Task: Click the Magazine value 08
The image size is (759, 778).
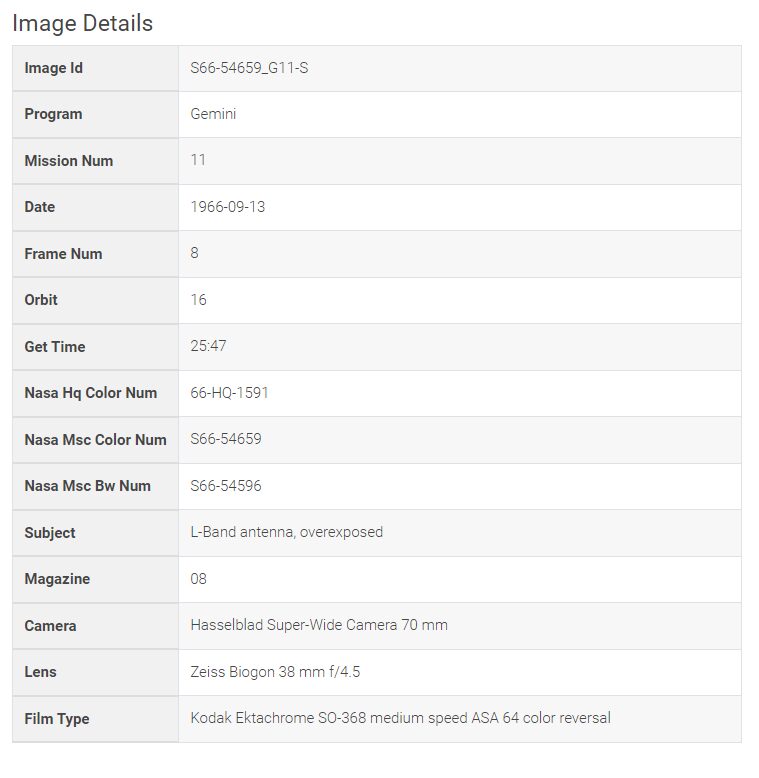Action: (198, 579)
